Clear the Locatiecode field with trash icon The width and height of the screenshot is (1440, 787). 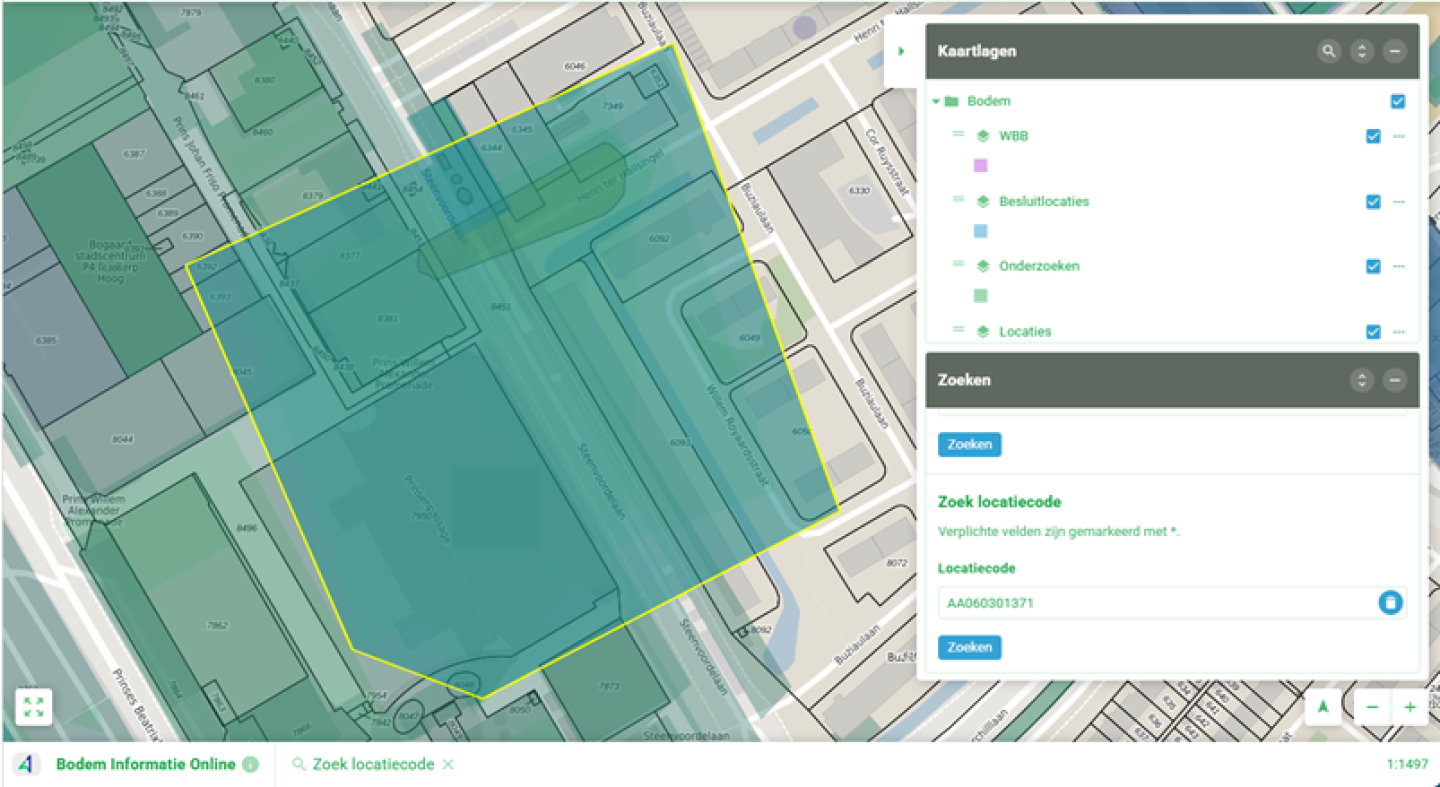[x=1390, y=602]
